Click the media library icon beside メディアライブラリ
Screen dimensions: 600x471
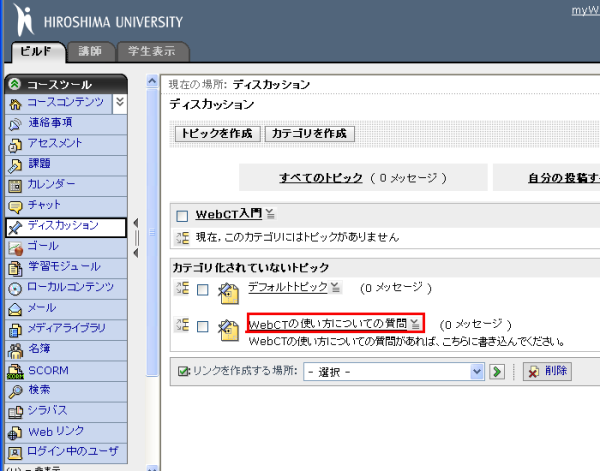pyautogui.click(x=15, y=330)
